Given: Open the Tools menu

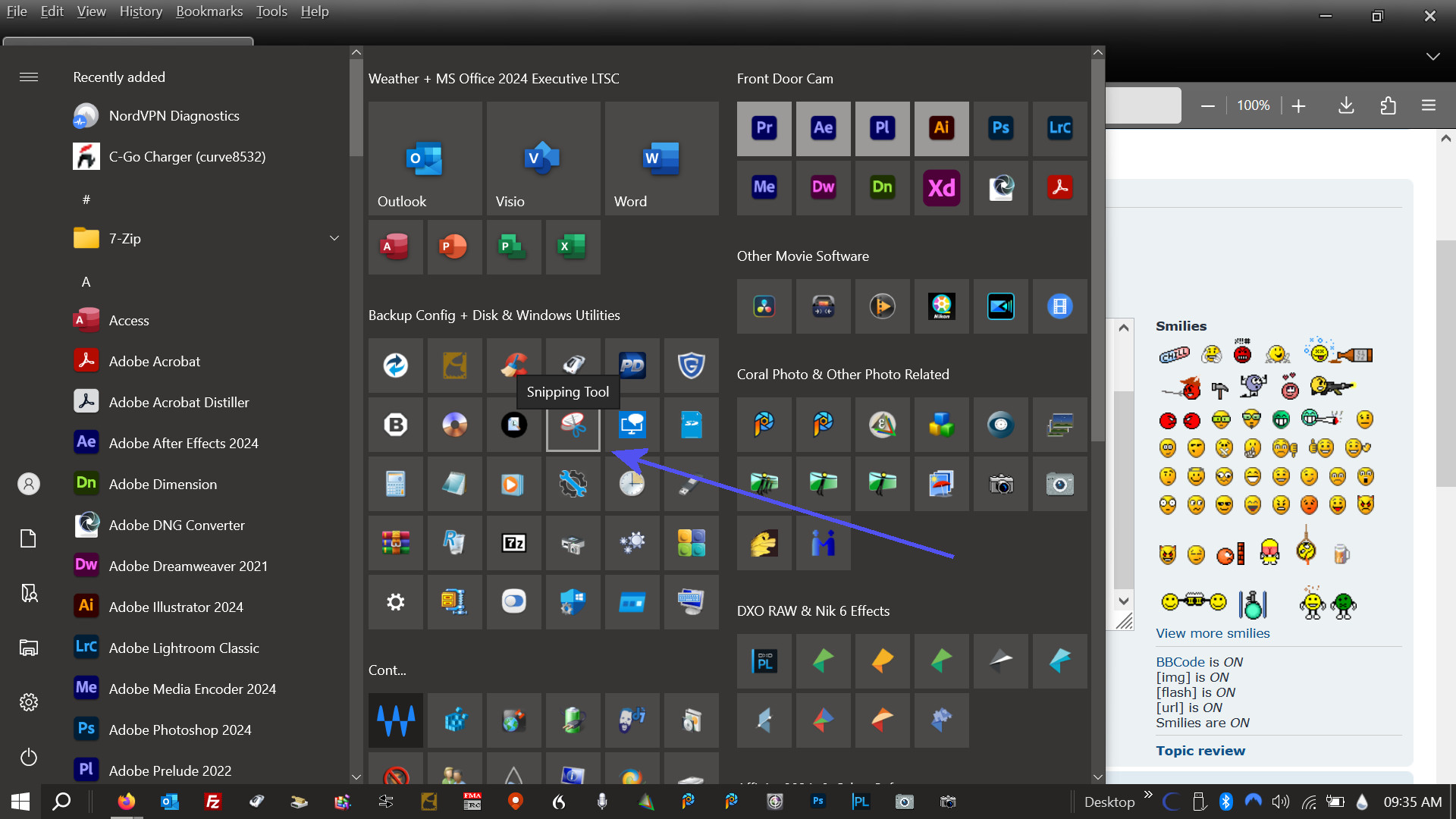Looking at the screenshot, I should [271, 11].
